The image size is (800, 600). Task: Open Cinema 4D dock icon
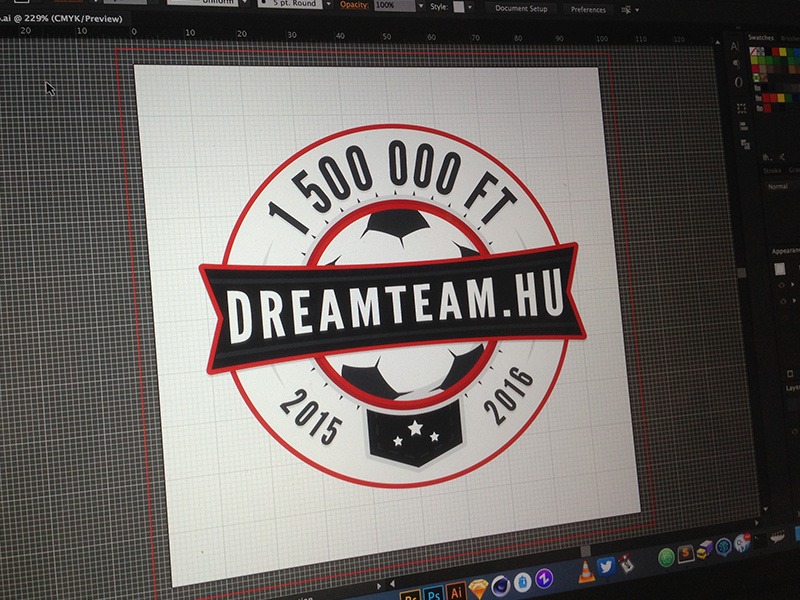(x=501, y=586)
